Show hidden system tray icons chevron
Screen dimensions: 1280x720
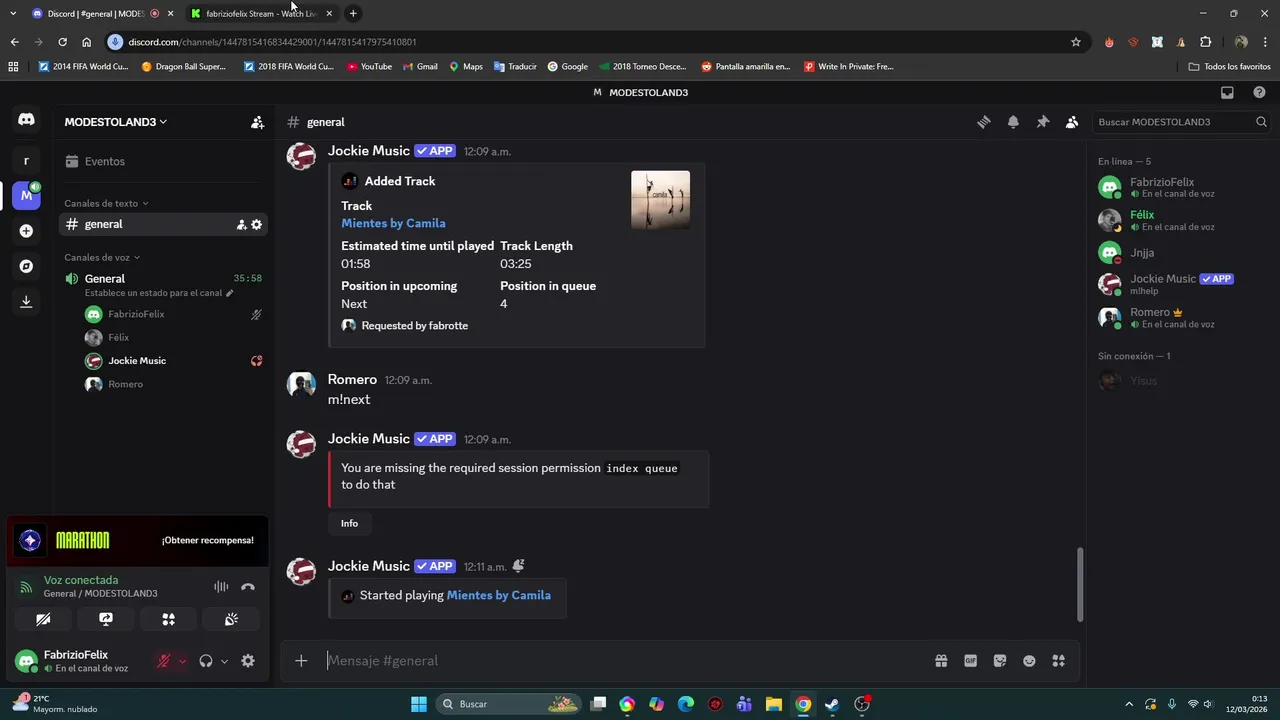(1129, 704)
